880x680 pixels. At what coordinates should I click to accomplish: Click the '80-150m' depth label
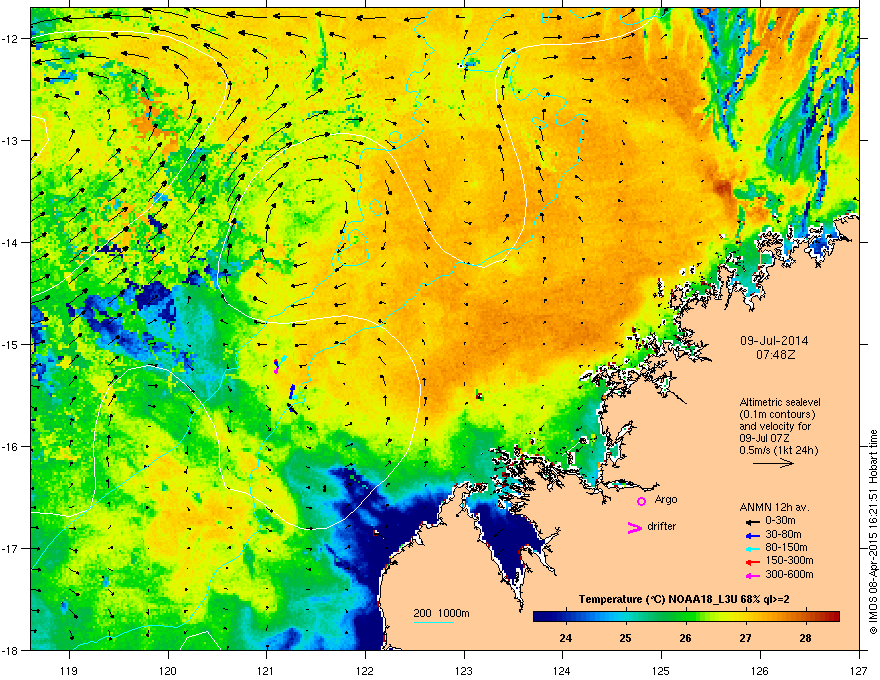(x=786, y=547)
